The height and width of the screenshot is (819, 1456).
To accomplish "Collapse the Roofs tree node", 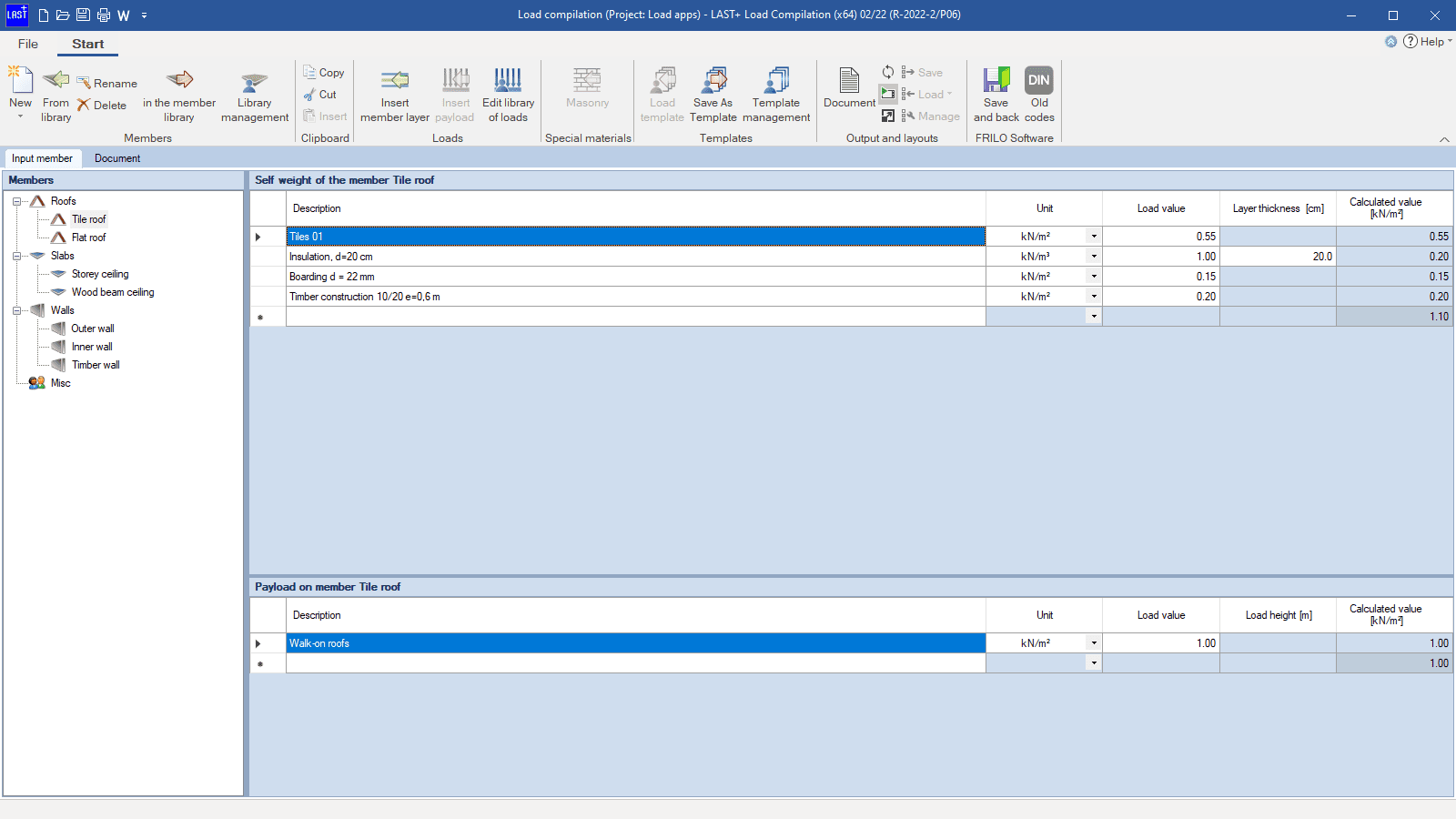I will 16,201.
